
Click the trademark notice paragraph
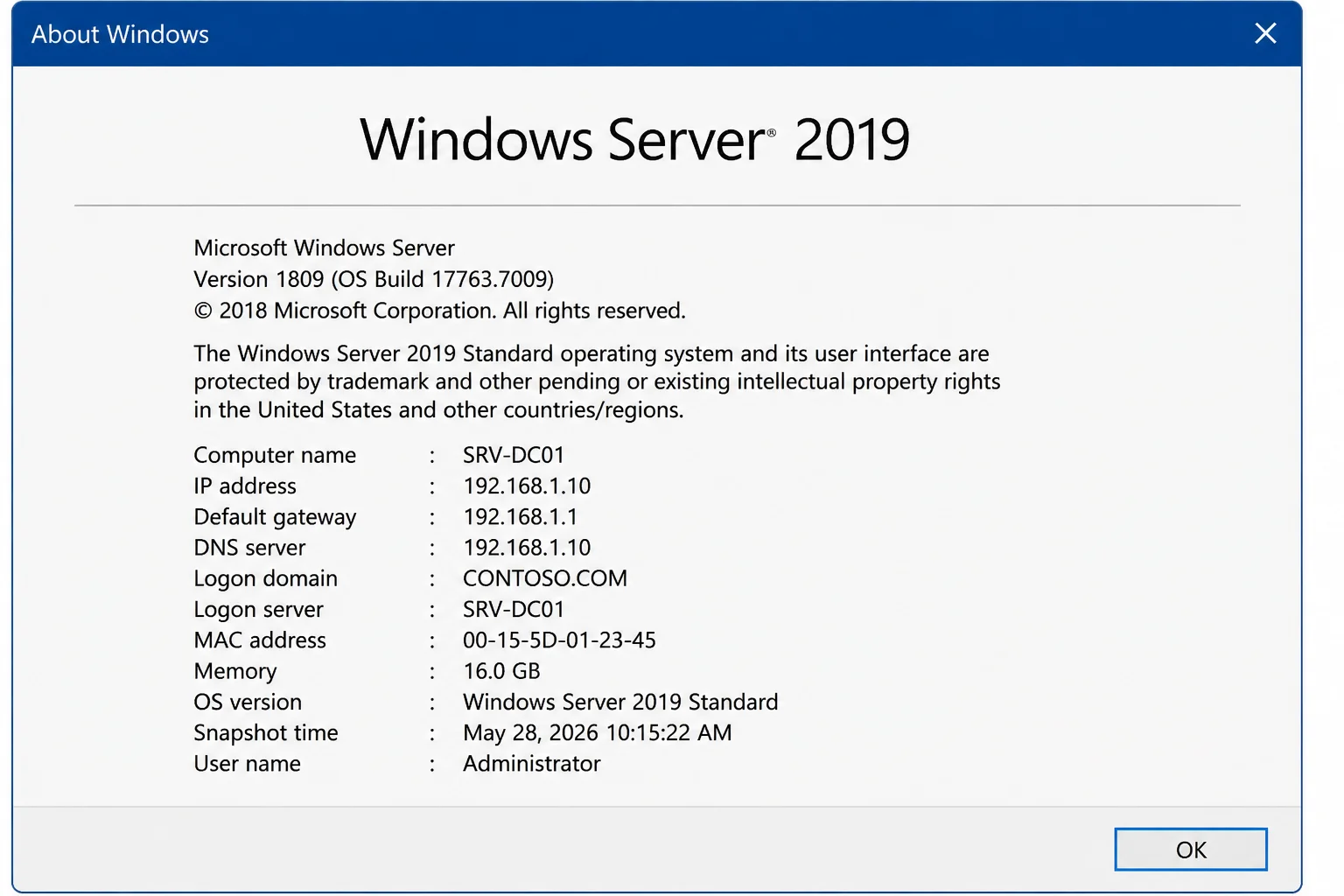[597, 381]
